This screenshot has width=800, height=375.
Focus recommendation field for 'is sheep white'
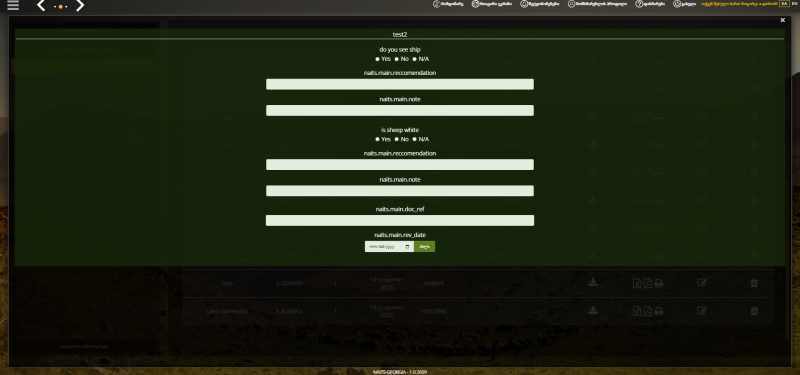400,164
